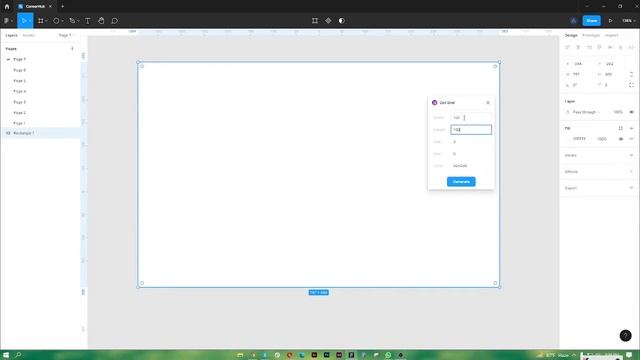Add an effect with plus button

[x=631, y=171]
